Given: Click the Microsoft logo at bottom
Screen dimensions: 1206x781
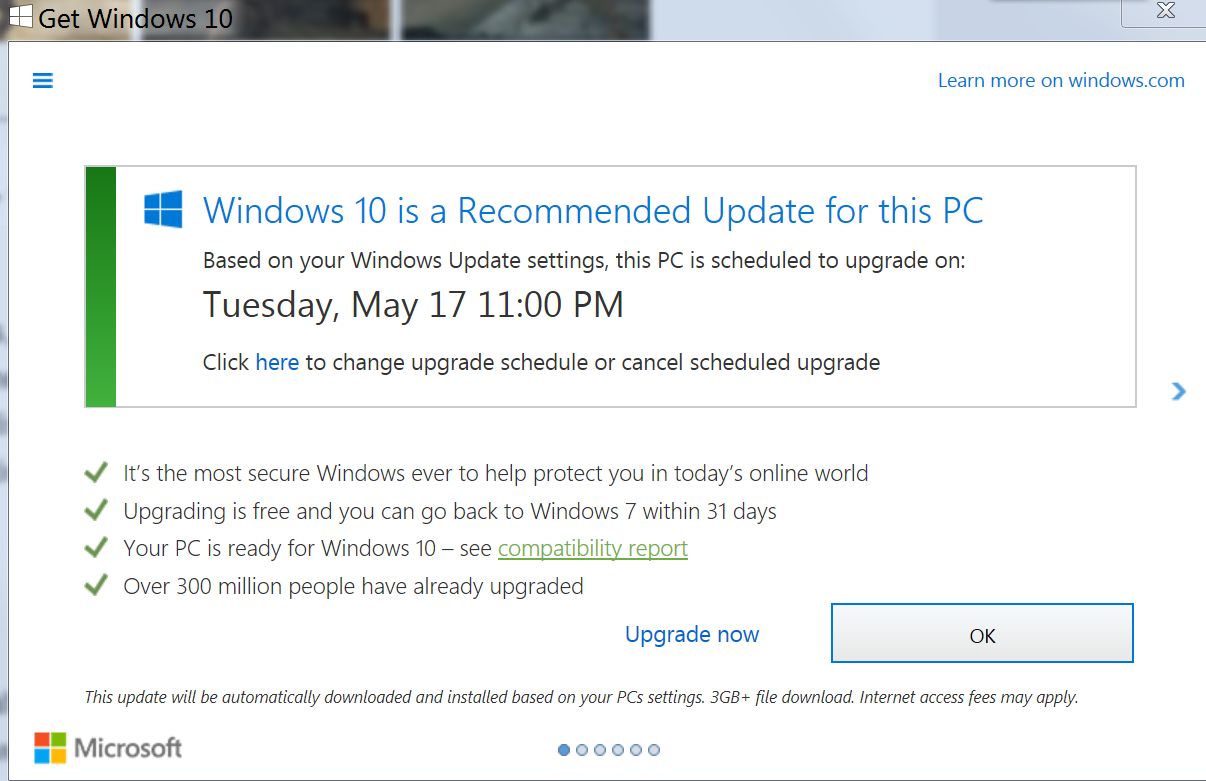Looking at the screenshot, I should (108, 747).
